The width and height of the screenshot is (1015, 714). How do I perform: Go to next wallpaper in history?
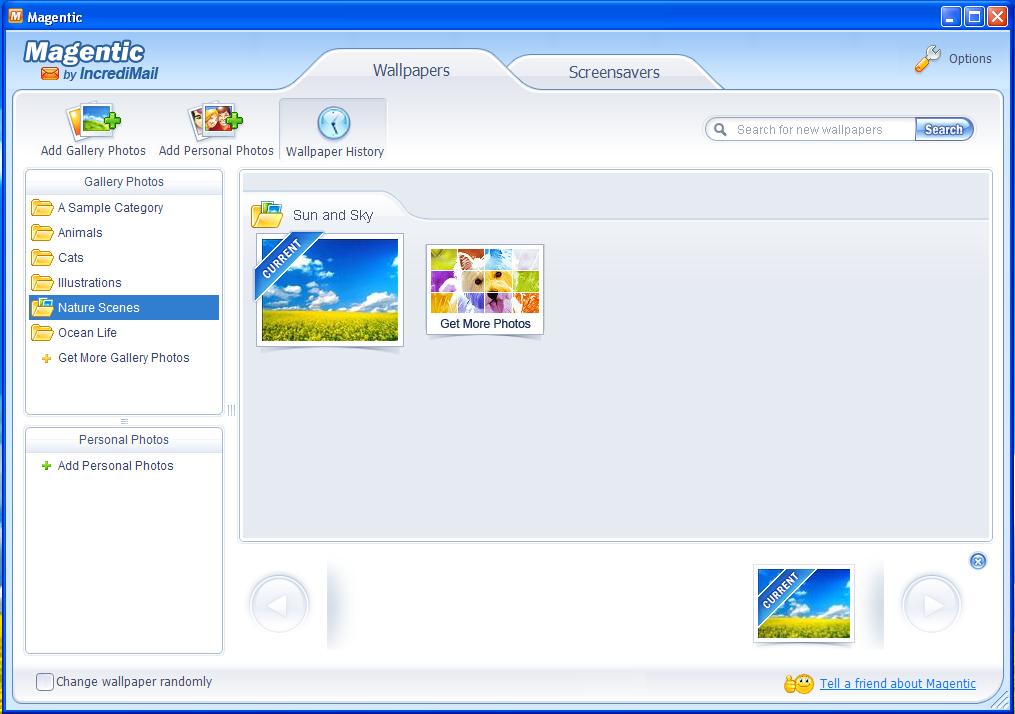931,605
